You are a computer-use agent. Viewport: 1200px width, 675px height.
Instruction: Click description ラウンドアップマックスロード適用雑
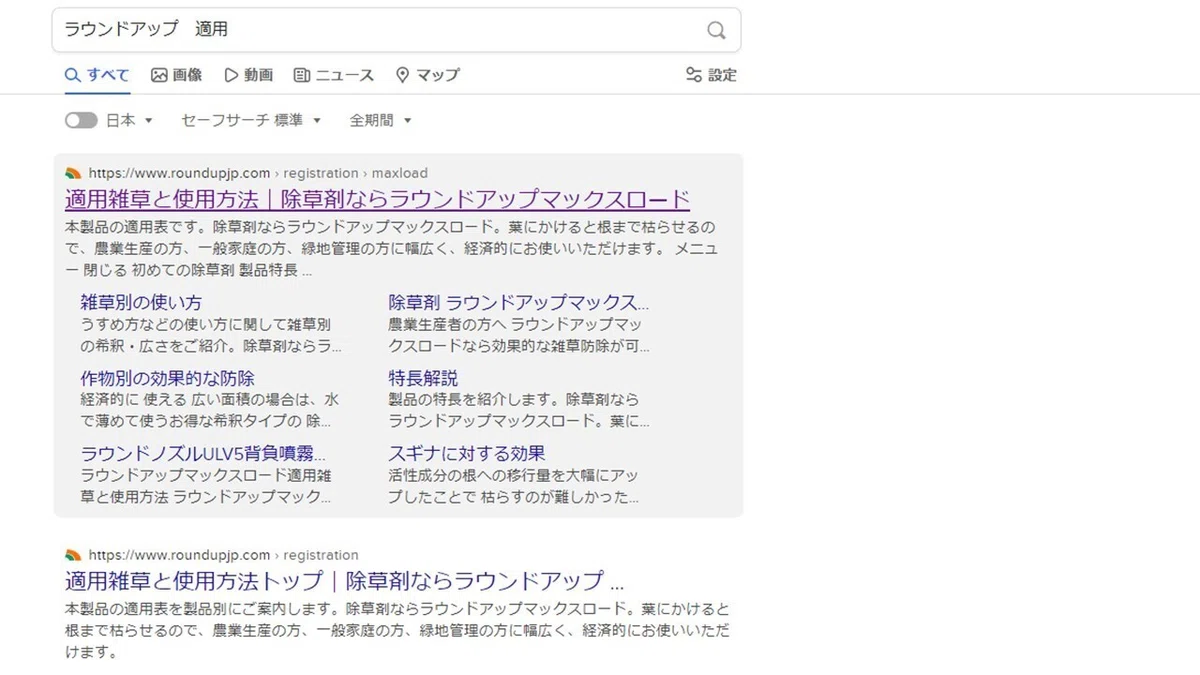click(206, 486)
